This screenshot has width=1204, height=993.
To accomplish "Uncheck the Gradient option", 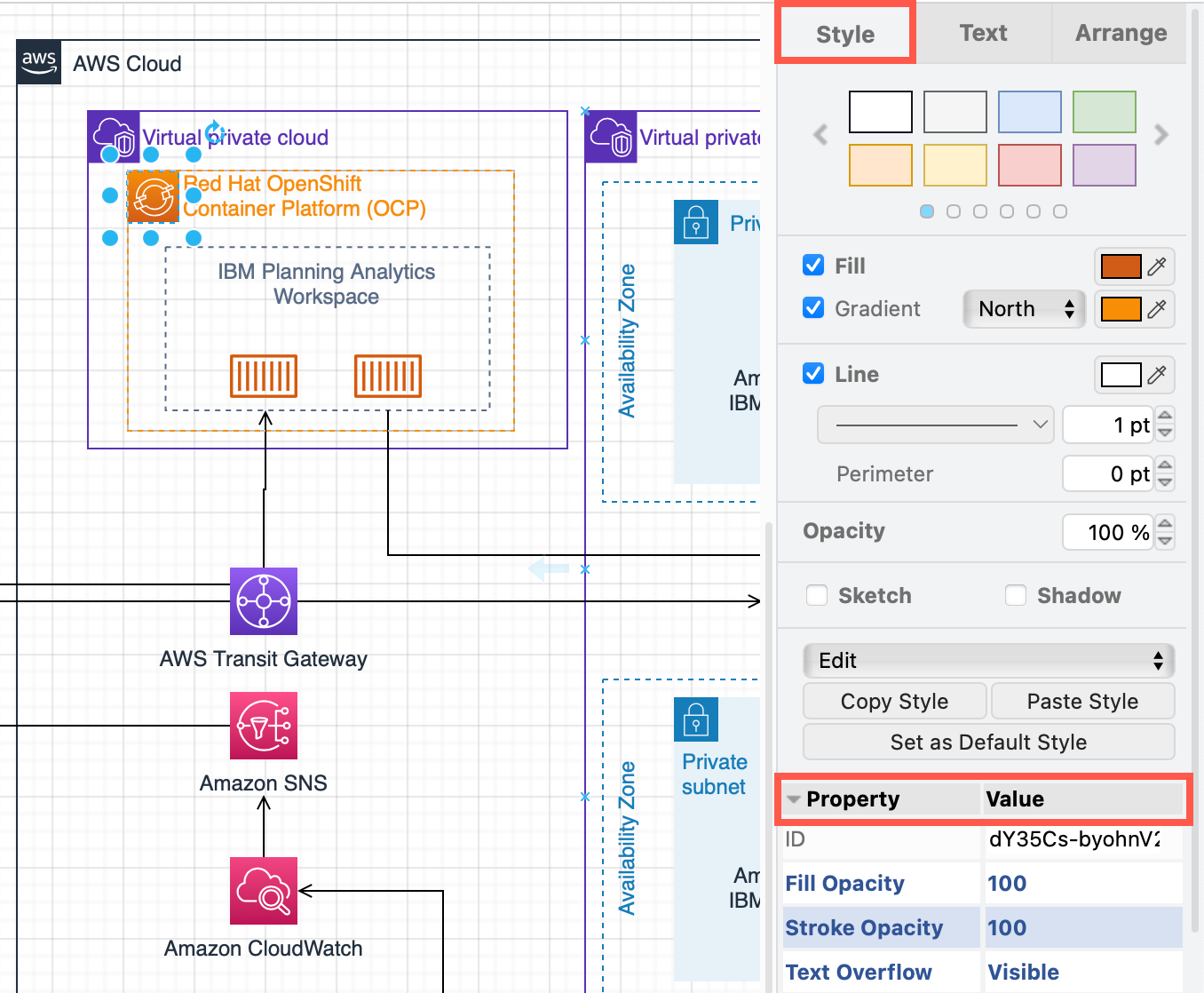I will click(813, 308).
